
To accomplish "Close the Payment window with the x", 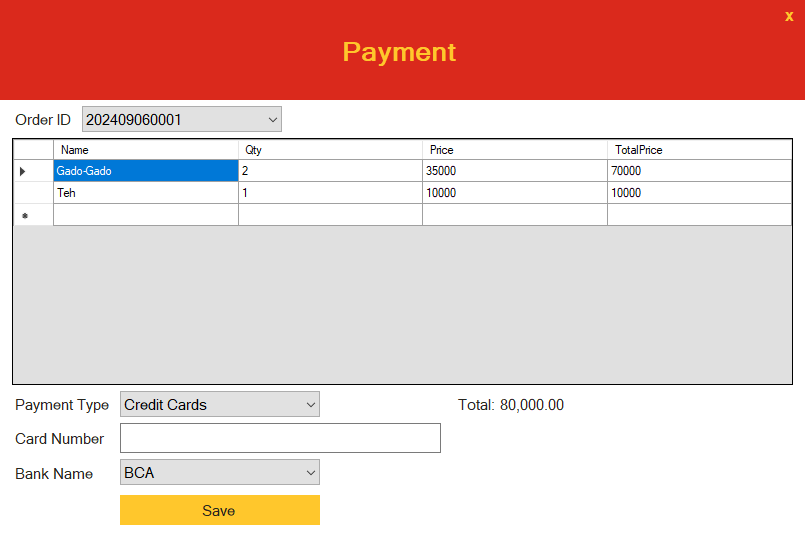I will 789,16.
